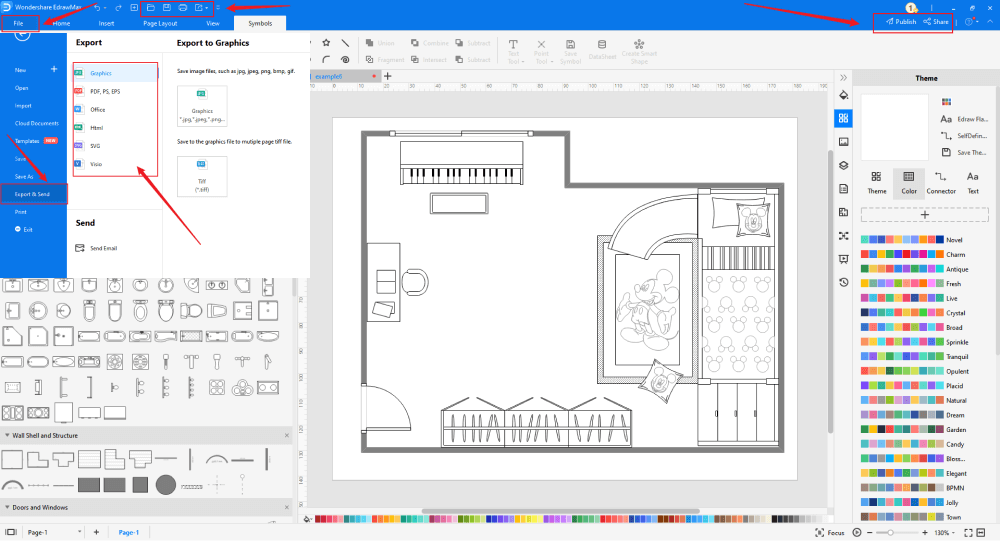Choose New in the File menu
Viewport: 1000px width, 541px height.
coord(21,70)
